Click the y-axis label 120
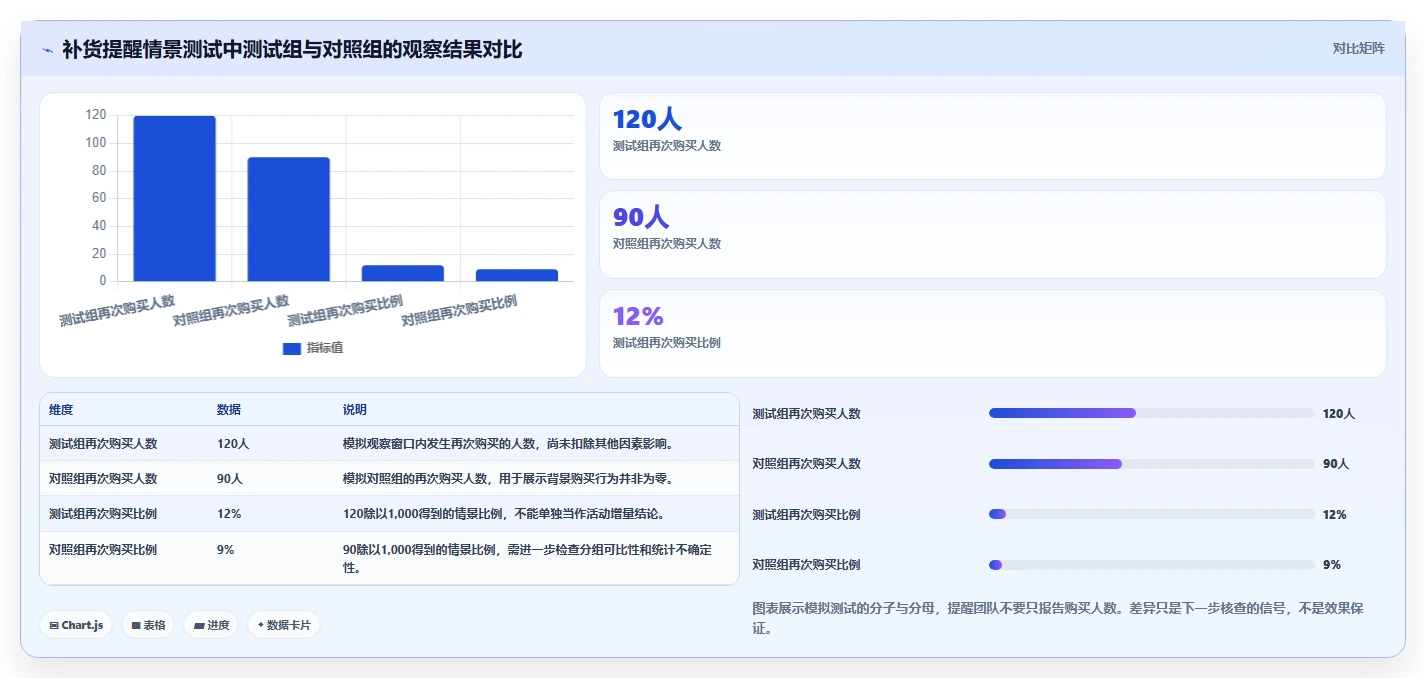This screenshot has height=678, width=1426. point(96,115)
